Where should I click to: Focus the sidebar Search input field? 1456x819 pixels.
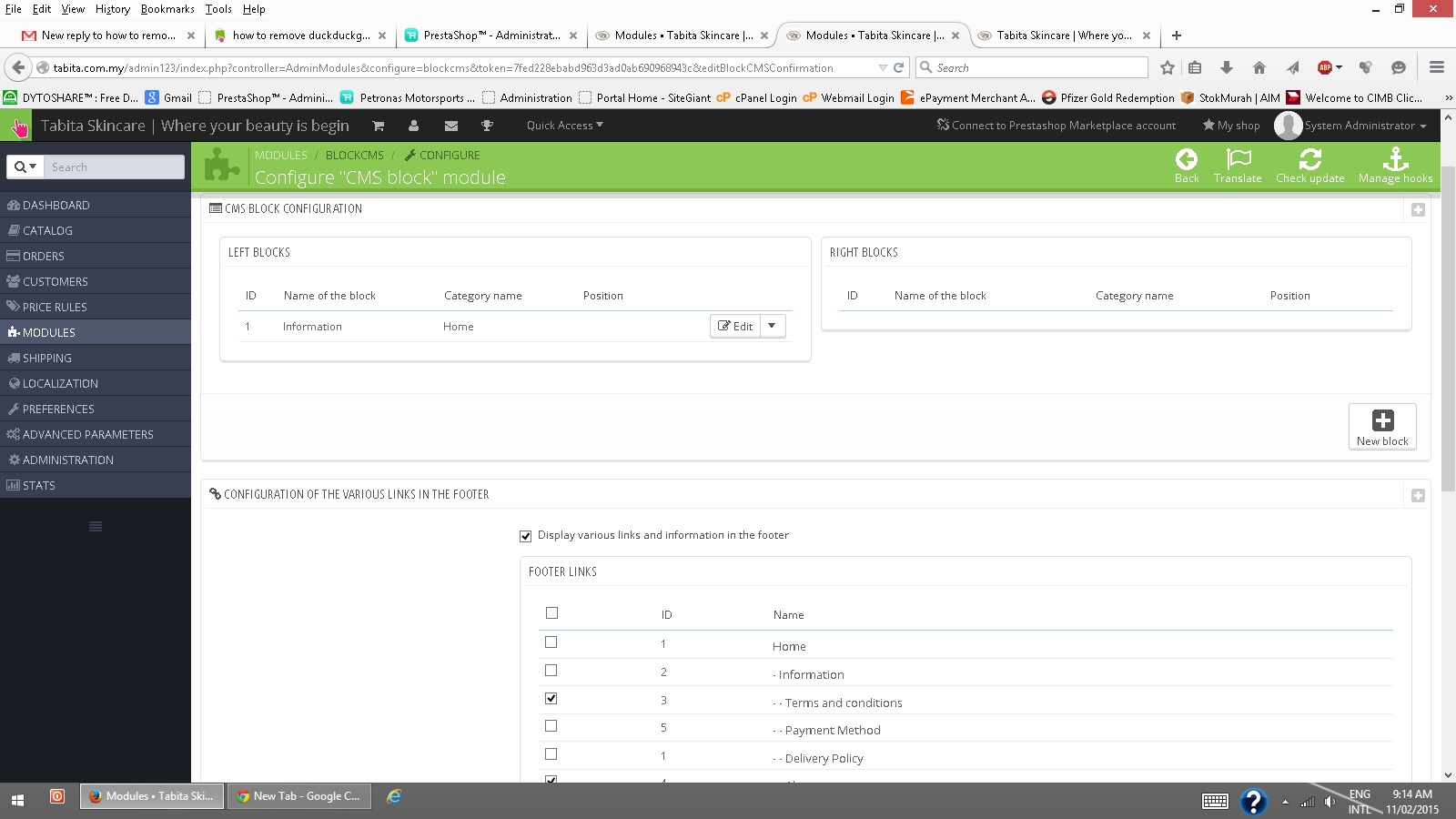coord(114,167)
